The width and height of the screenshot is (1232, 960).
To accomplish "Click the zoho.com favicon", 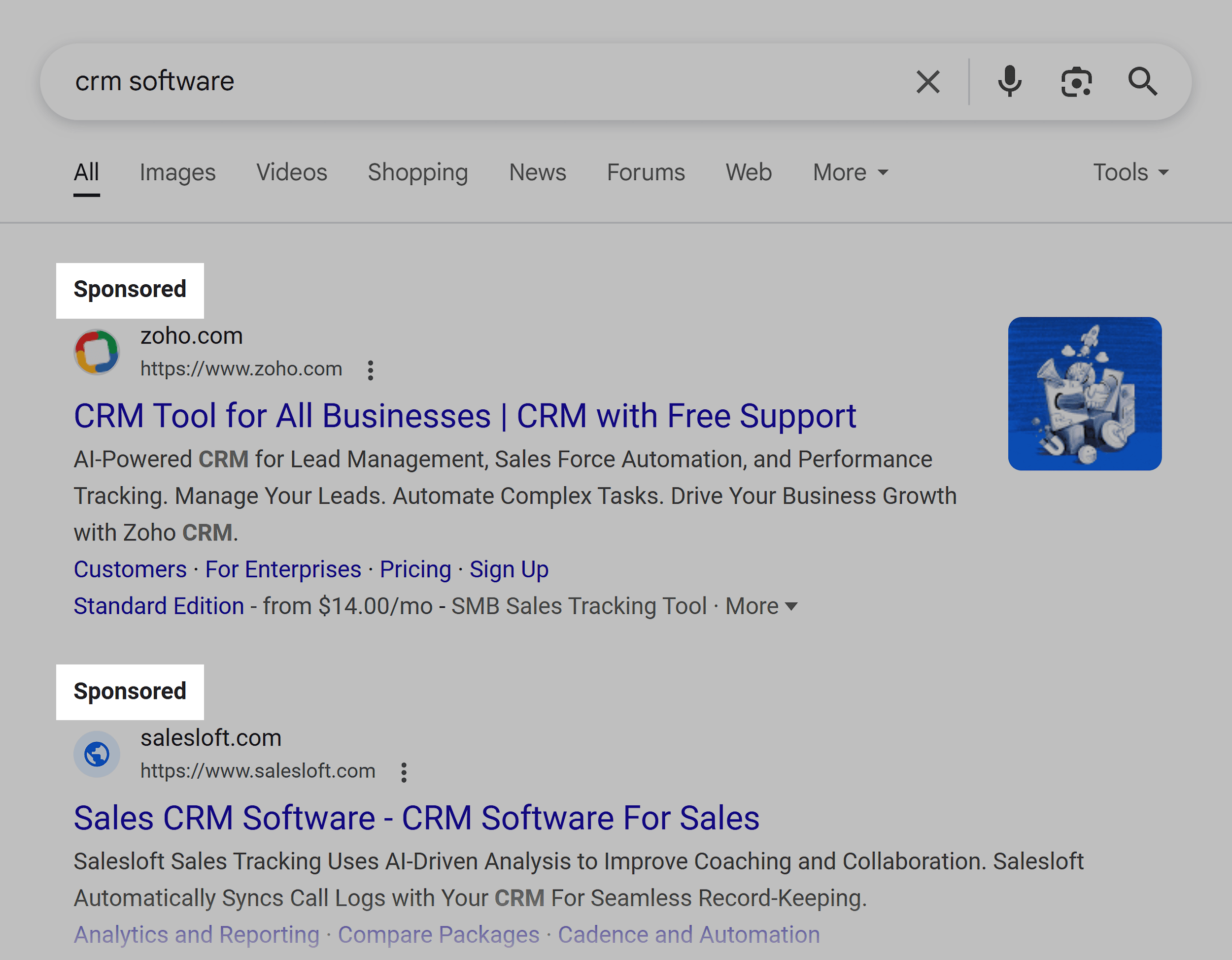I will [97, 352].
